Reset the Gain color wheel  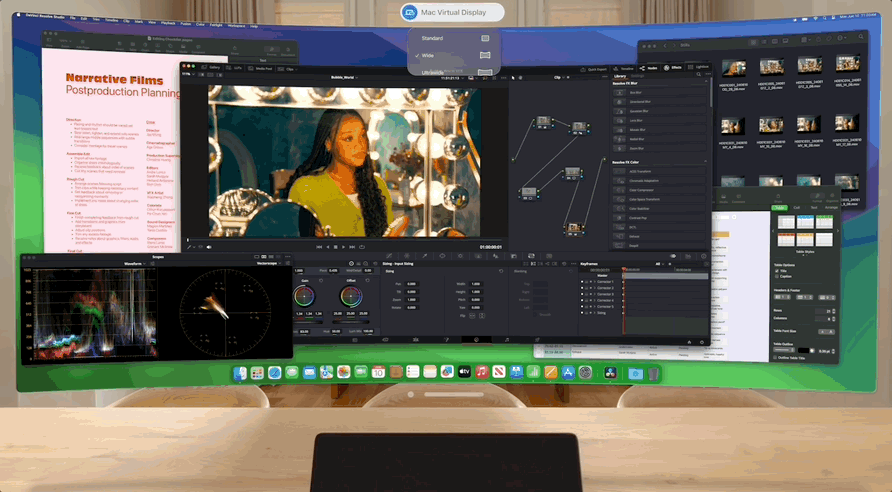(321, 280)
